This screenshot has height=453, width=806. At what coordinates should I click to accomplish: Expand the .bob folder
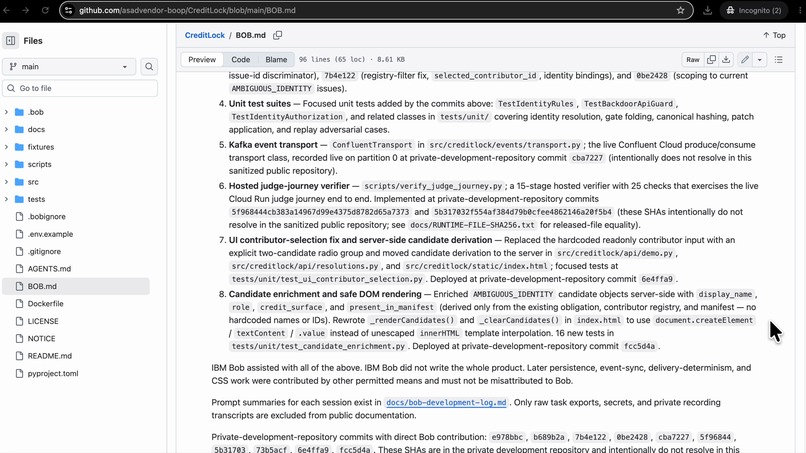click(6, 112)
